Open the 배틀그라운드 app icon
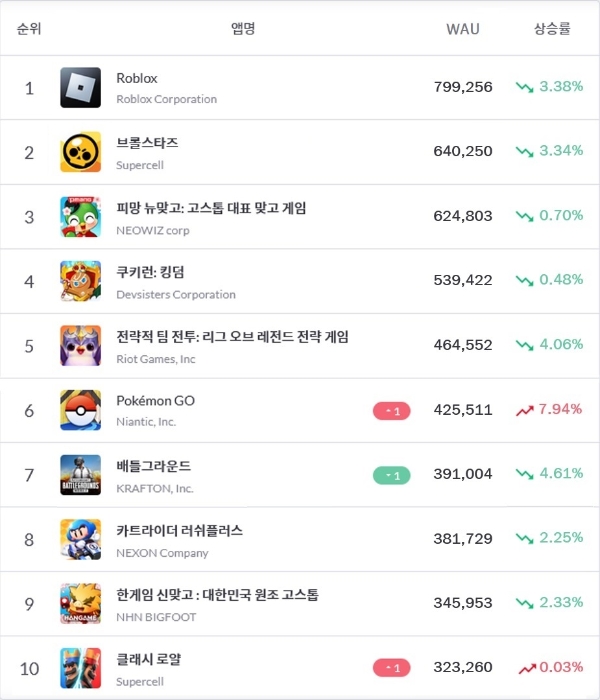 (80, 474)
